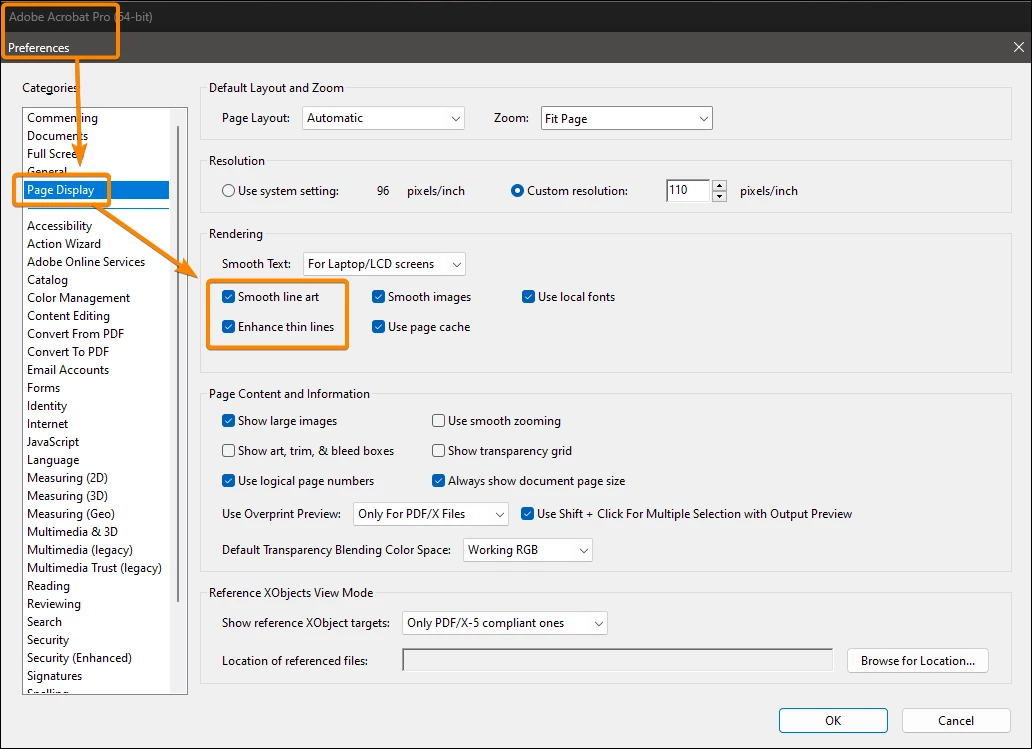
Task: Select Page Display category
Action: pyautogui.click(x=97, y=190)
